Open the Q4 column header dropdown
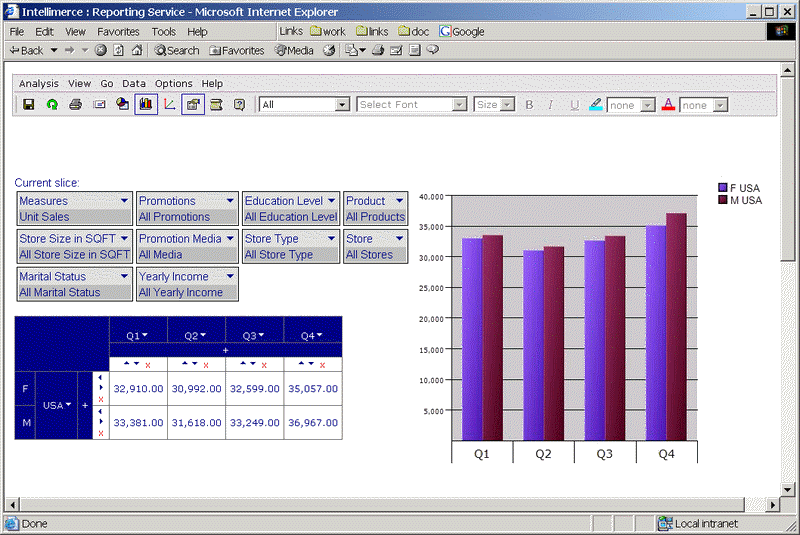 (320, 335)
